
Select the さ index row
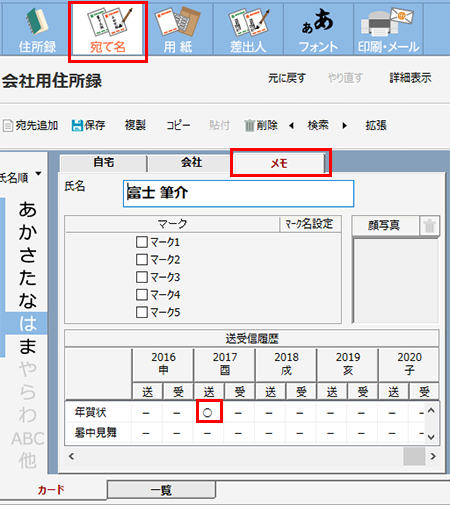click(27, 255)
